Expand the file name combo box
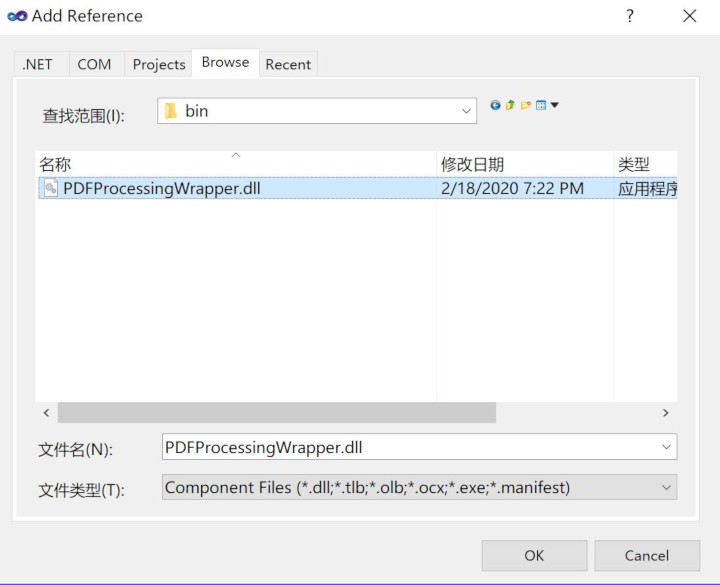The width and height of the screenshot is (720, 585). click(x=666, y=447)
